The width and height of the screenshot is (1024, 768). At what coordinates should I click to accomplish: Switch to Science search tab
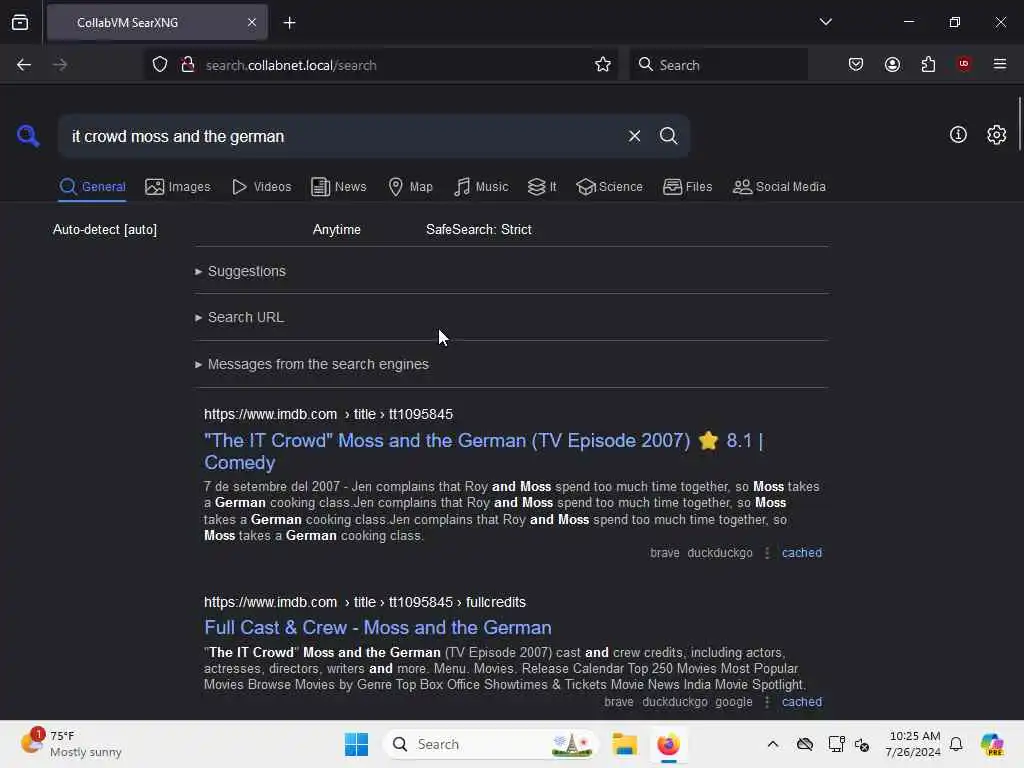coord(609,187)
